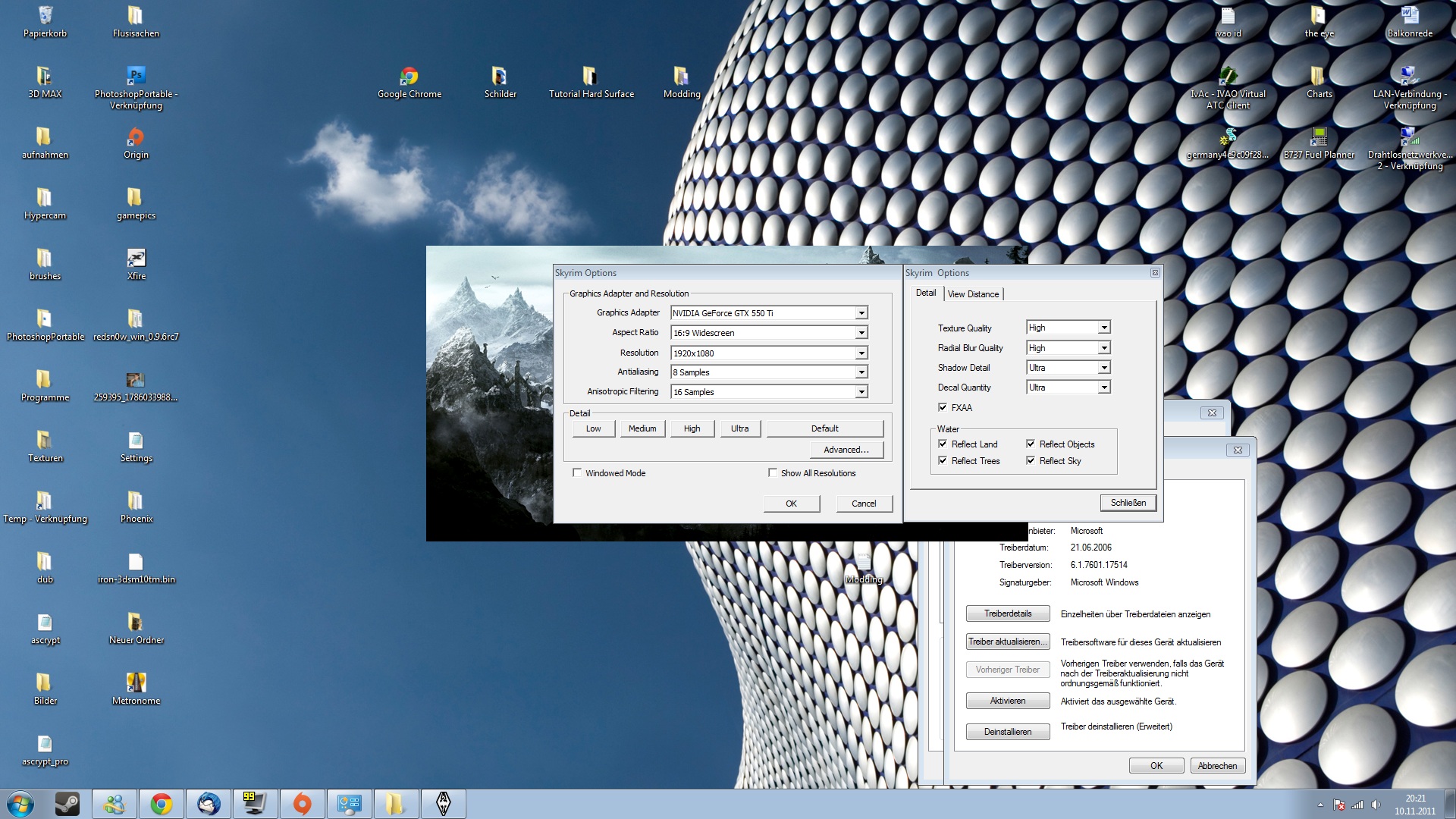Expand the Texture Quality dropdown
The image size is (1456, 819).
click(1104, 328)
